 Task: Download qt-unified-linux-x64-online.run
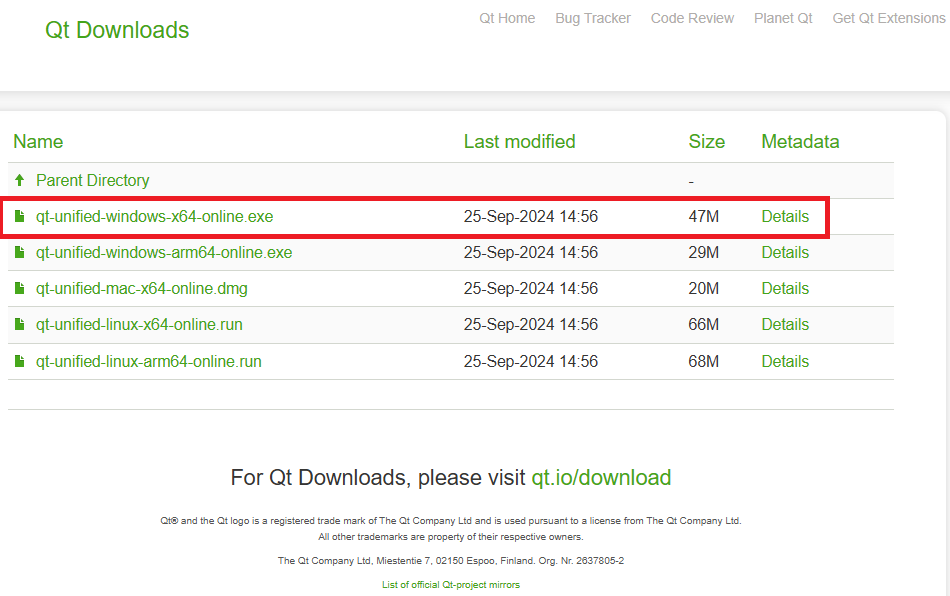point(139,325)
